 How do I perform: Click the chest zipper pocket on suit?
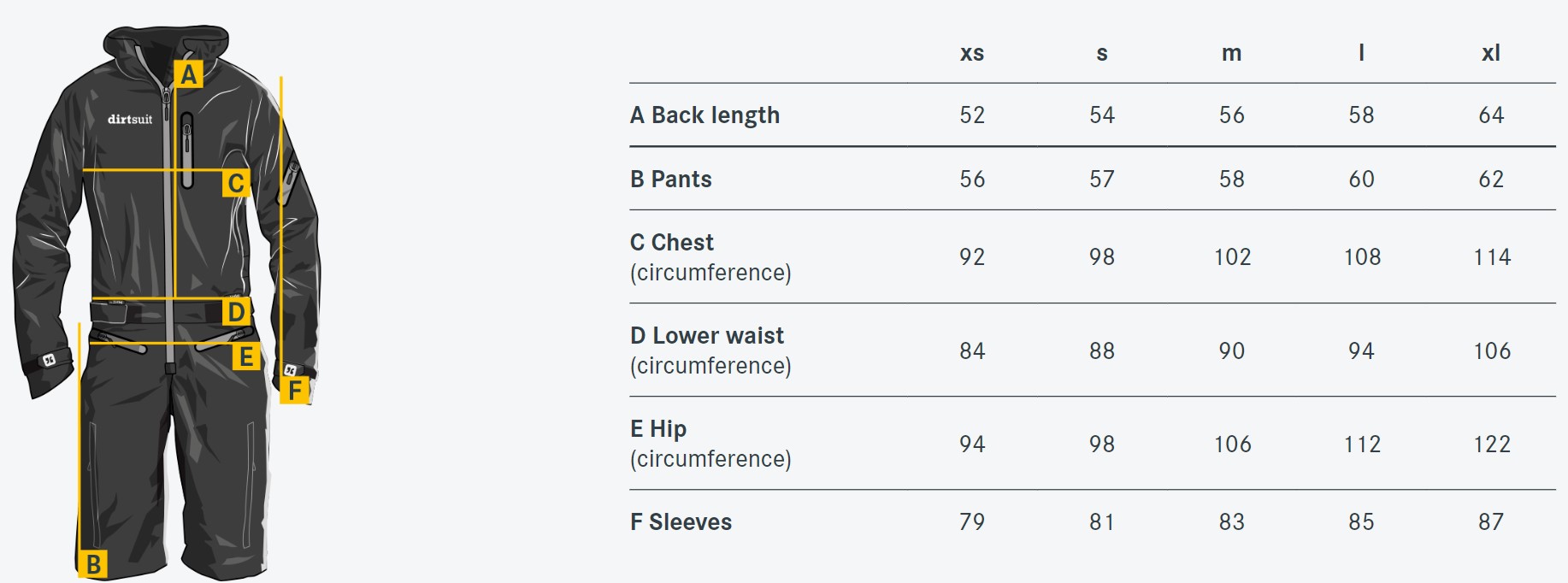187,150
